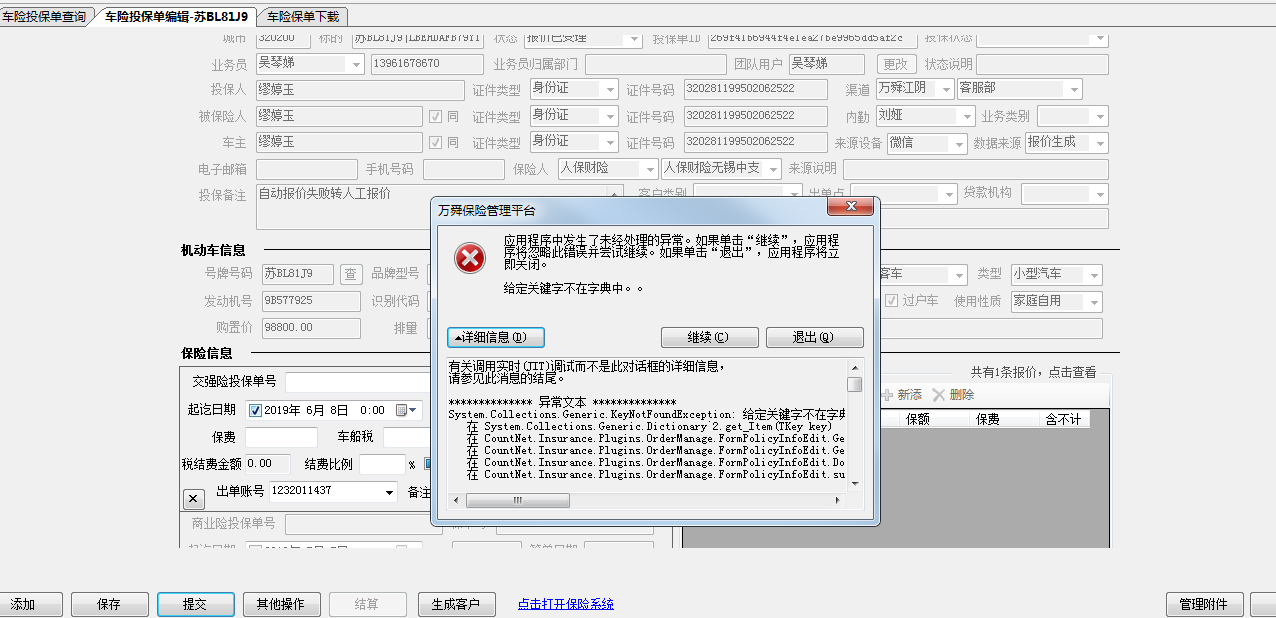The image size is (1276, 618).
Task: Click the X button left of 出单账号
Action: [194, 498]
